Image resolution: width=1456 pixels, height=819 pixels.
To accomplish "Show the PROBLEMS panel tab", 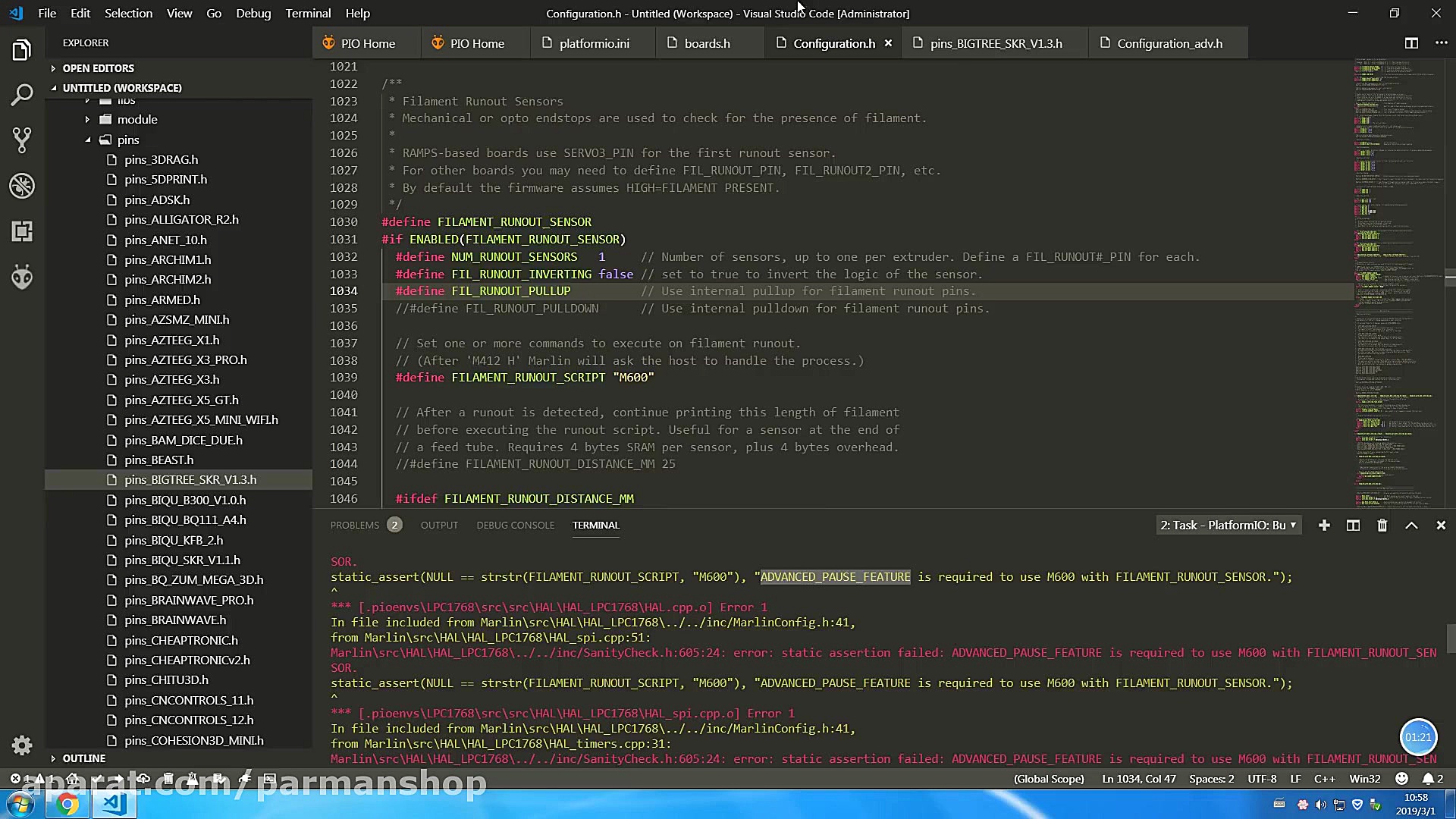I will 354,525.
